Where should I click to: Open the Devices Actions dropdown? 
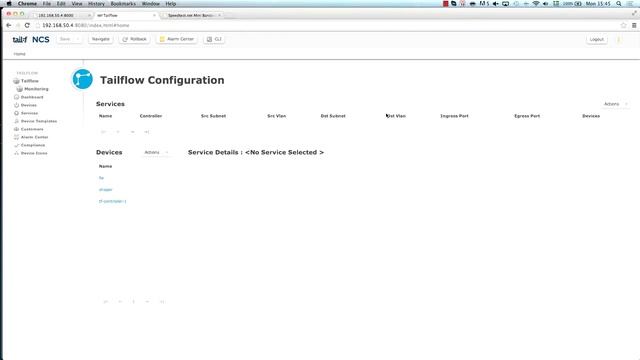156,152
